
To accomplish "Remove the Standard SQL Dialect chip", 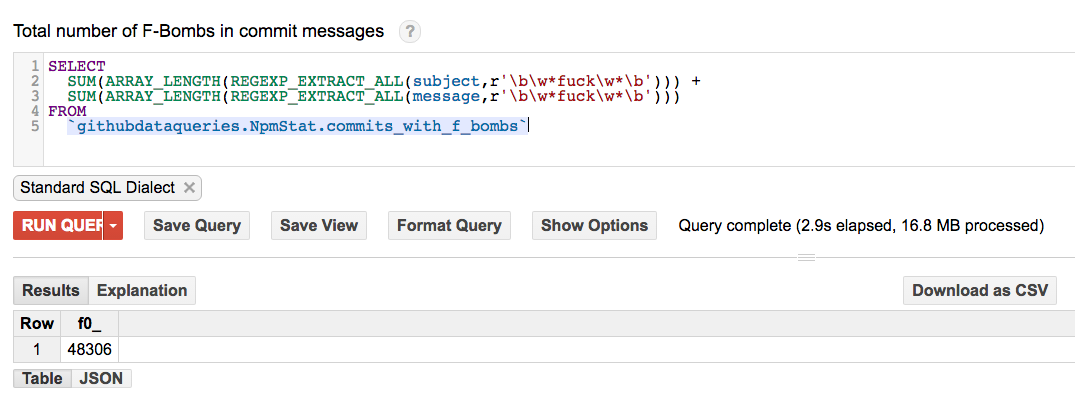I will [189, 188].
